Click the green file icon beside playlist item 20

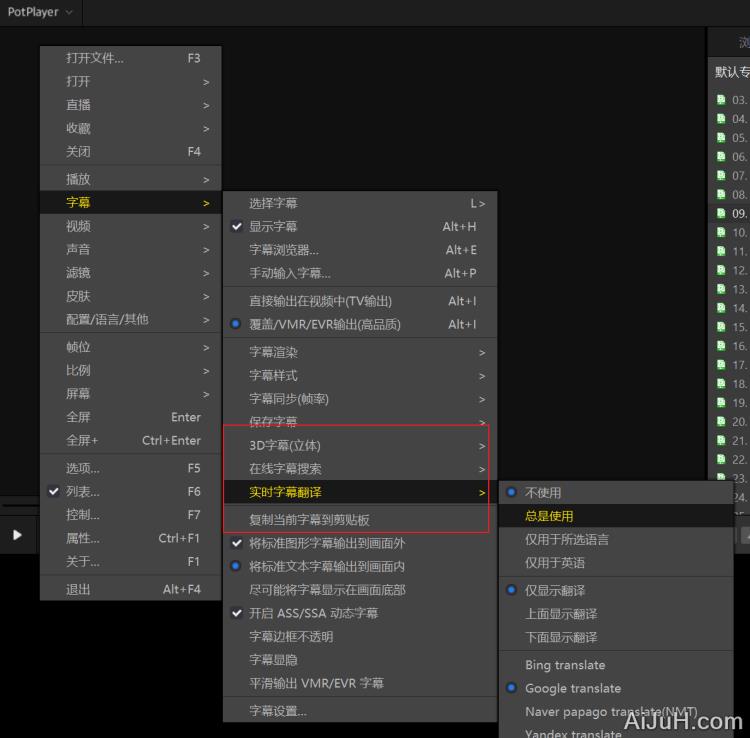(x=721, y=422)
